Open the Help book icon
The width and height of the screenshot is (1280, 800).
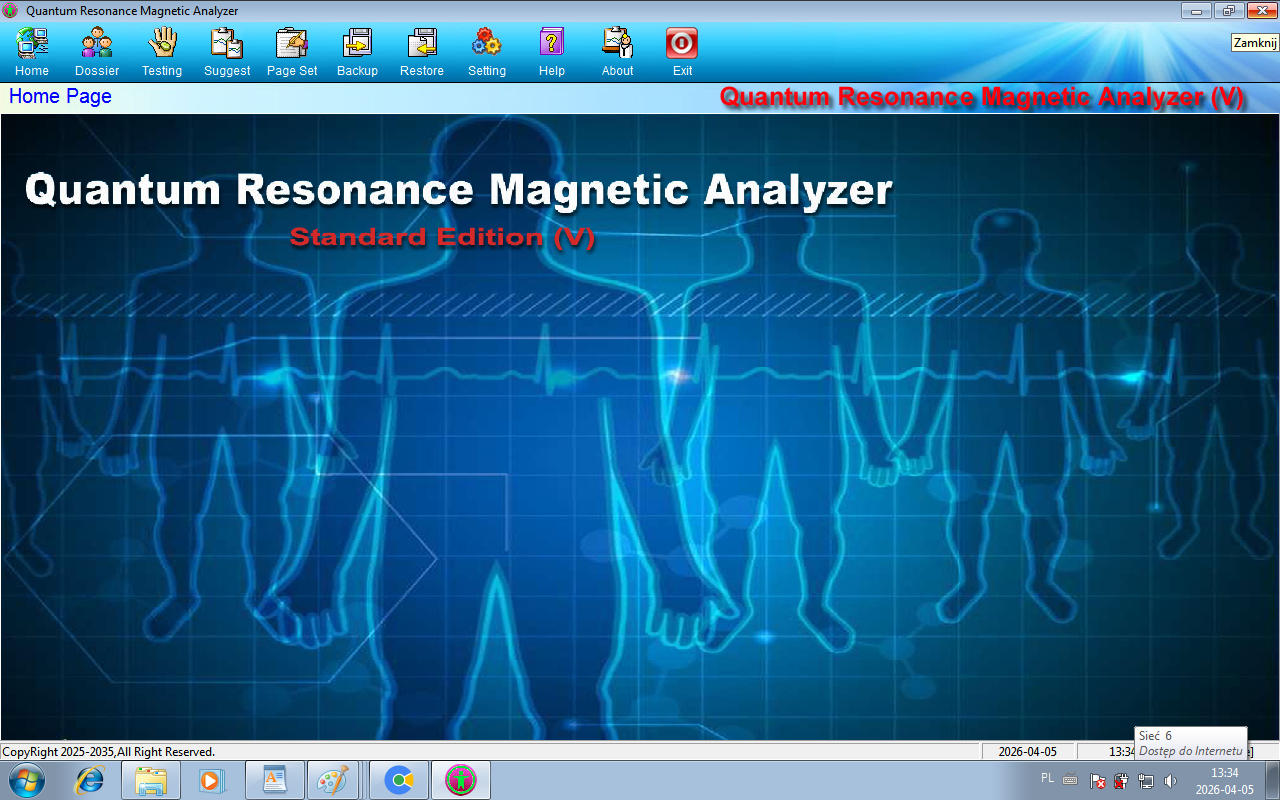[x=552, y=44]
